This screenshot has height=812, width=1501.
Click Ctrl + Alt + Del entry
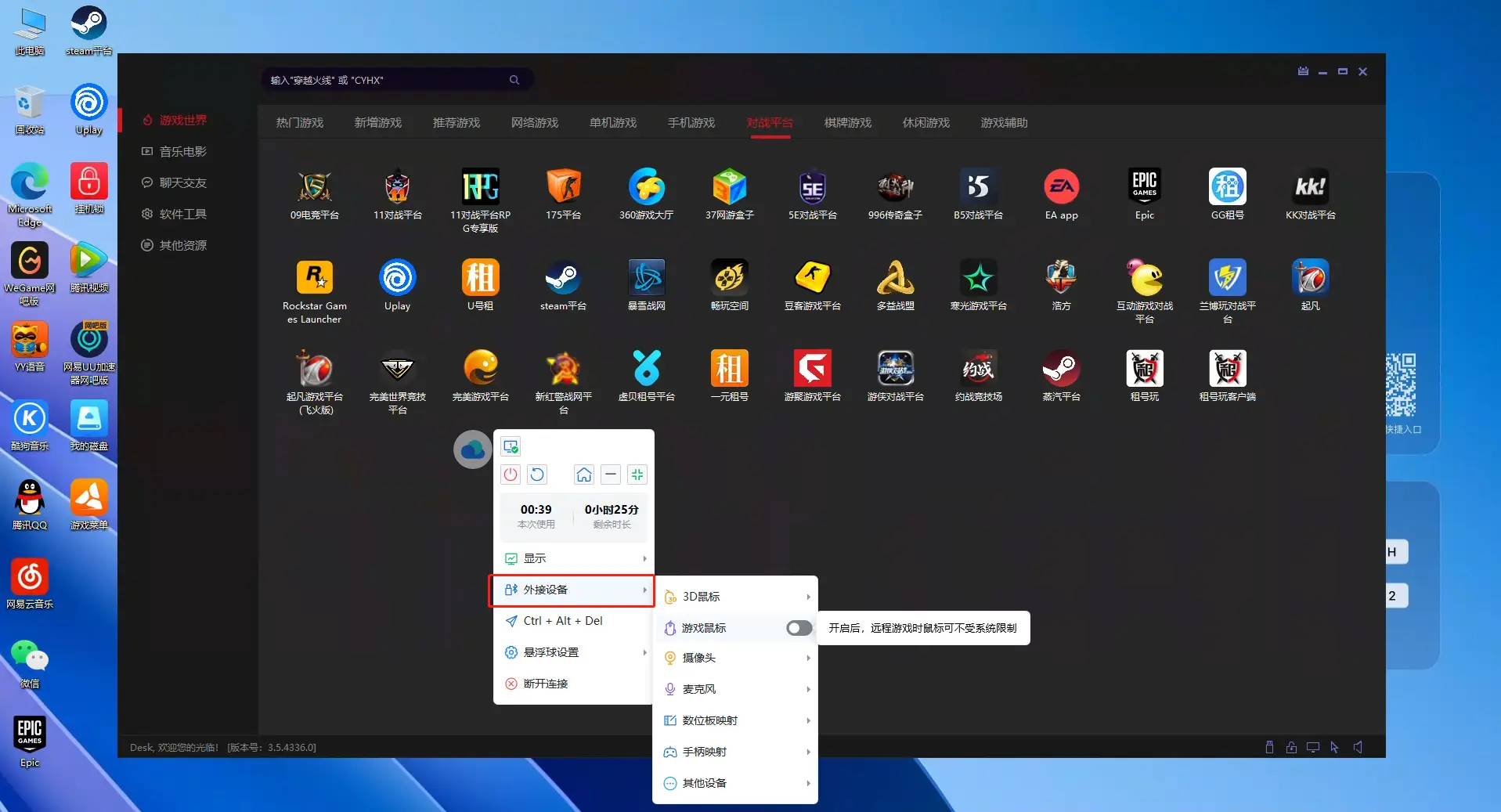tap(574, 621)
